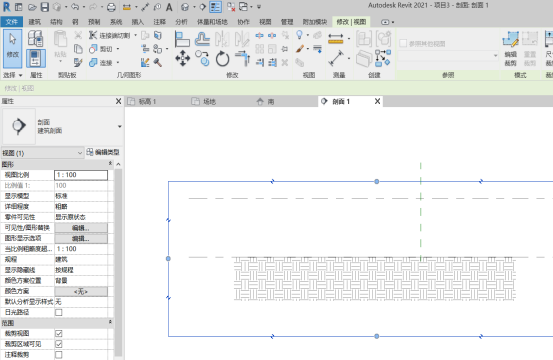Collapse the 范围 (Extents) section expander
Image resolution: width=553 pixels, height=360 pixels.
(110, 322)
